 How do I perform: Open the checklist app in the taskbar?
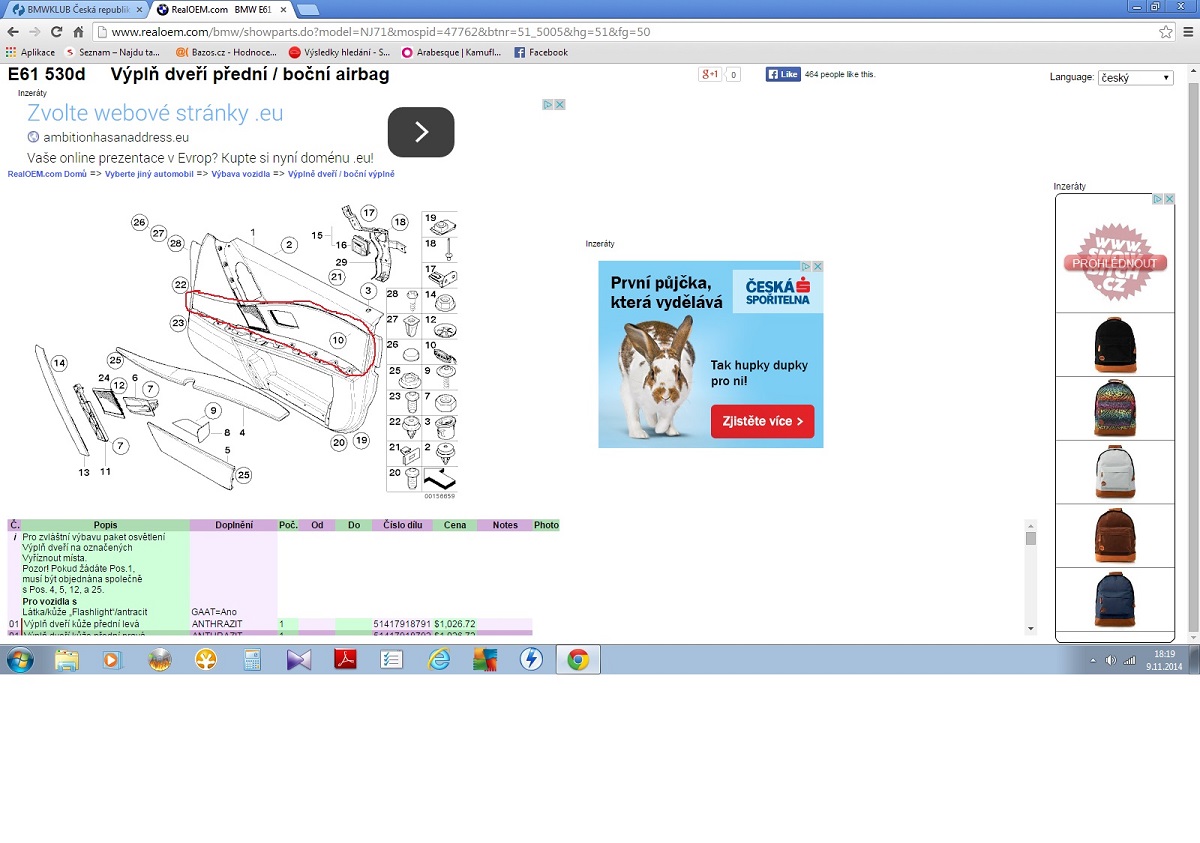[x=392, y=660]
